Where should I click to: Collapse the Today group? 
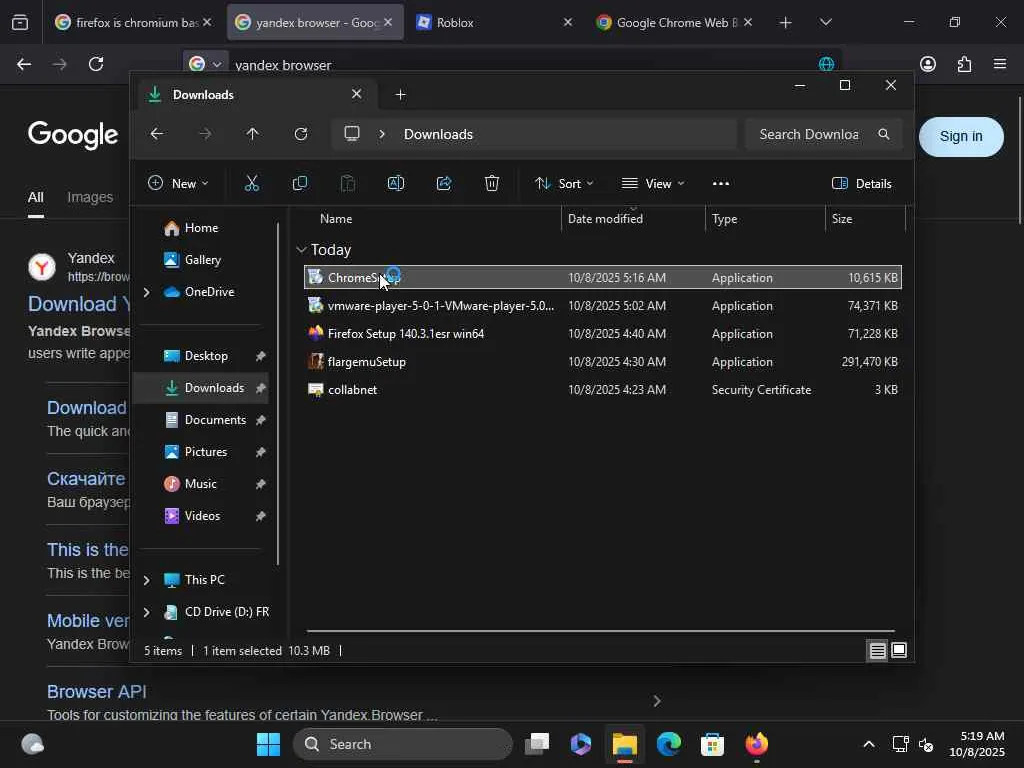tap(301, 249)
